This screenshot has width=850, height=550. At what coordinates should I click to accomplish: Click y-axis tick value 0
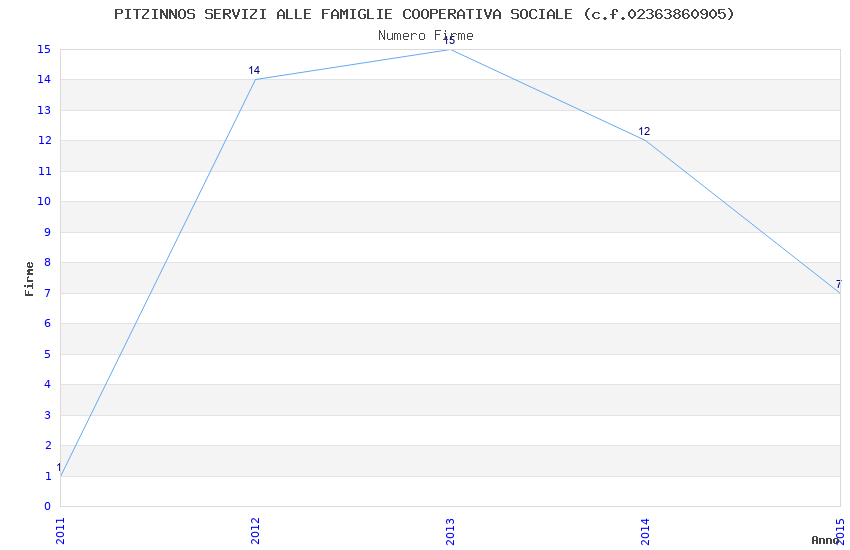(48, 506)
